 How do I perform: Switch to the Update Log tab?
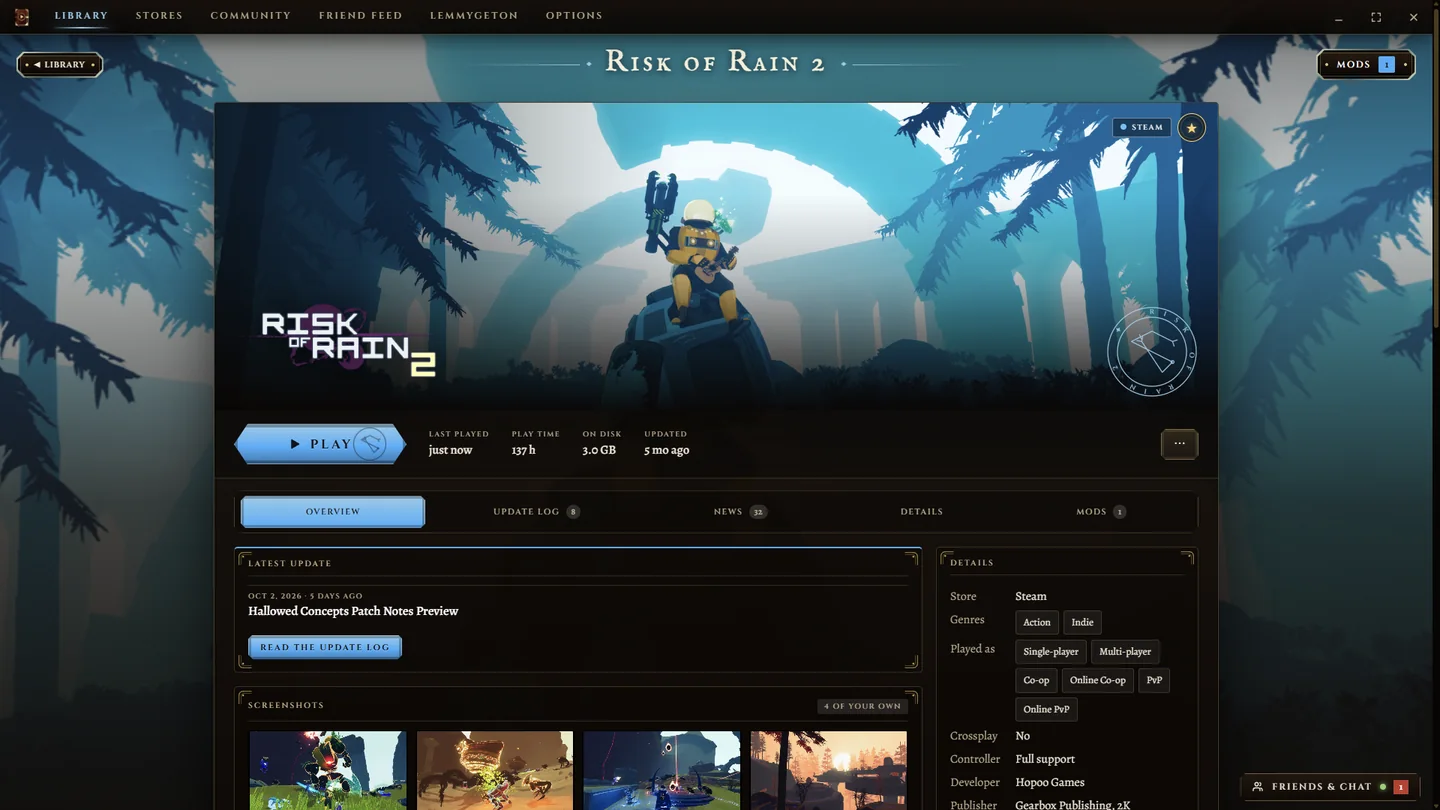click(x=536, y=512)
